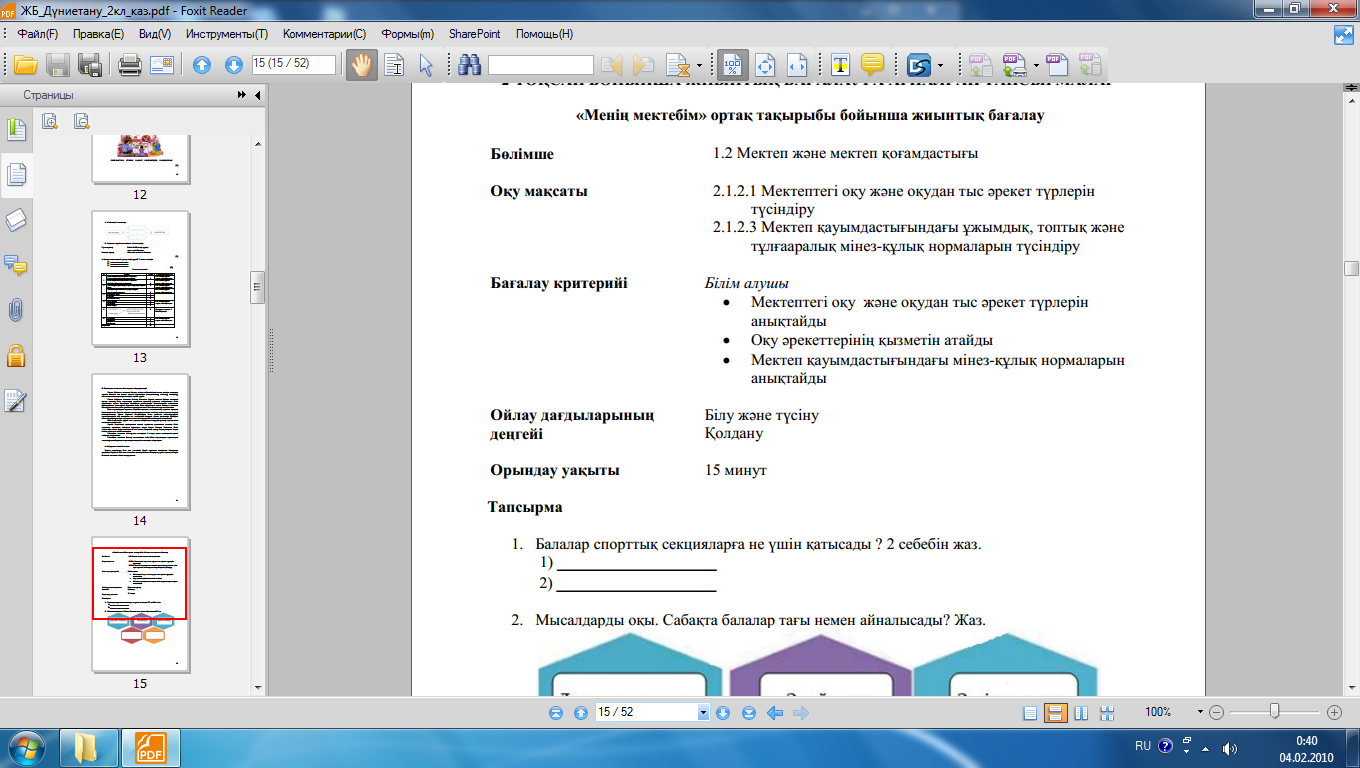Open the Pages panel icon in sidebar
1360x768 pixels.
tap(17, 175)
